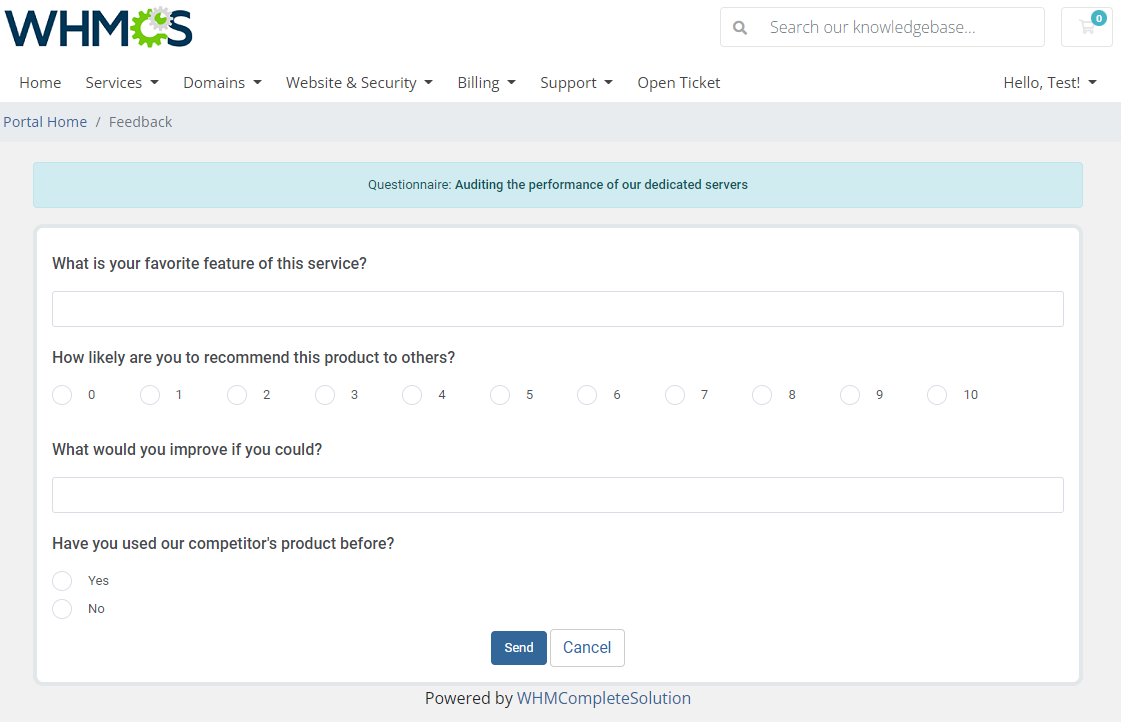Click the Send button
The image size is (1121, 722).
pyautogui.click(x=519, y=648)
